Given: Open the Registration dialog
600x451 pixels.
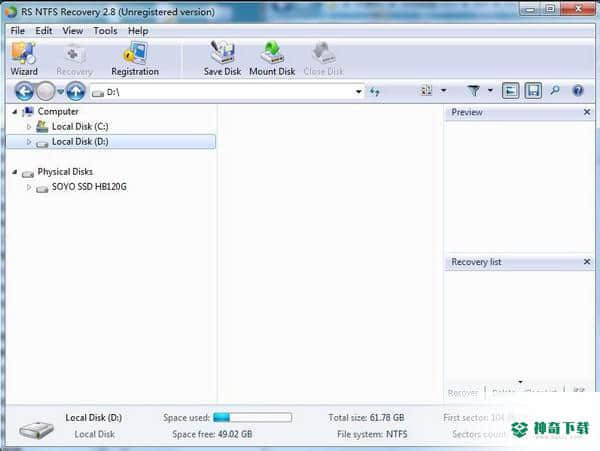Looking at the screenshot, I should [135, 59].
